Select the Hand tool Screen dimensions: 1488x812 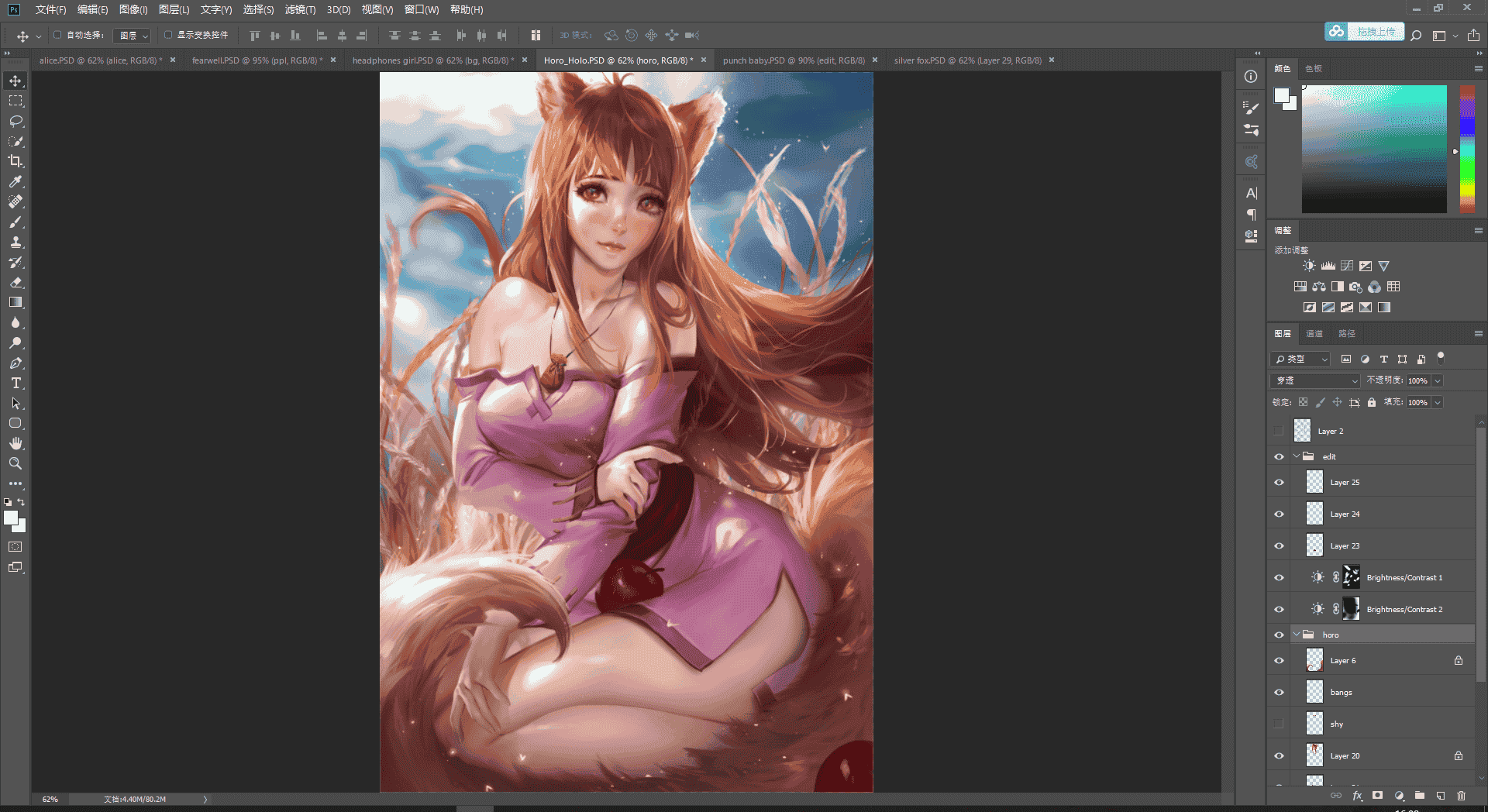[x=15, y=443]
